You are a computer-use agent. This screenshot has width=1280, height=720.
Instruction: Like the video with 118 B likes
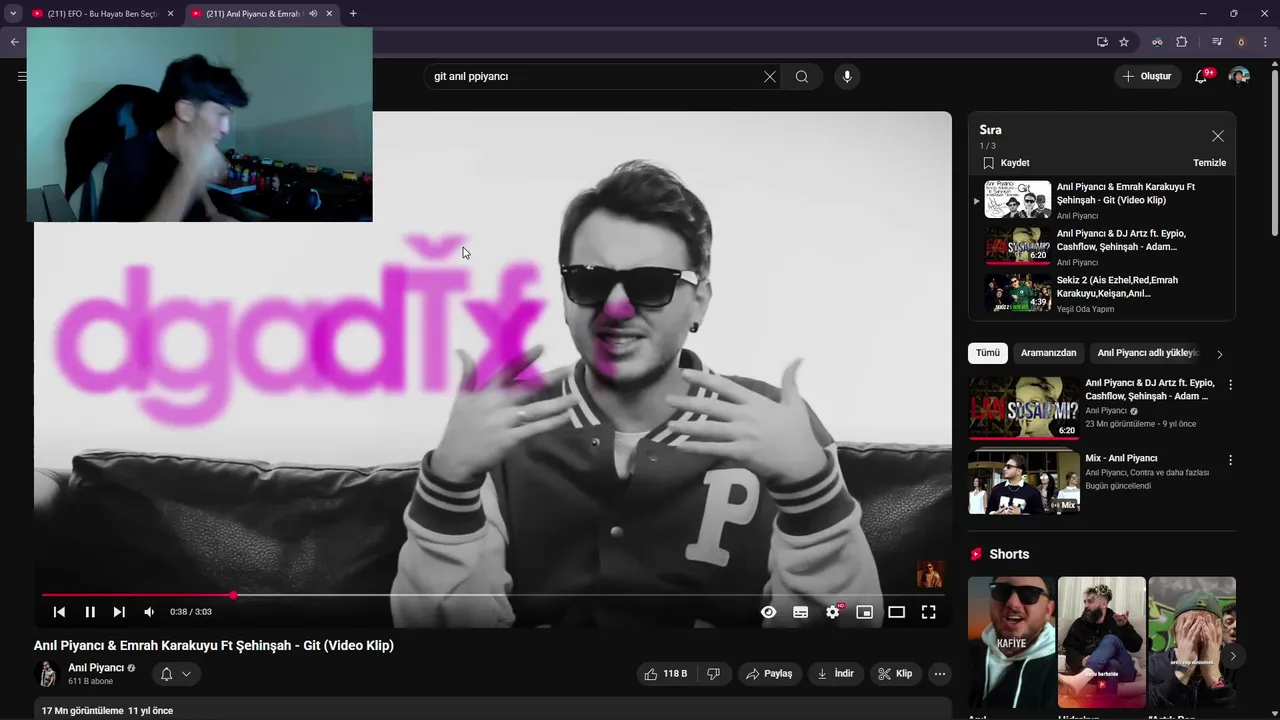[666, 674]
